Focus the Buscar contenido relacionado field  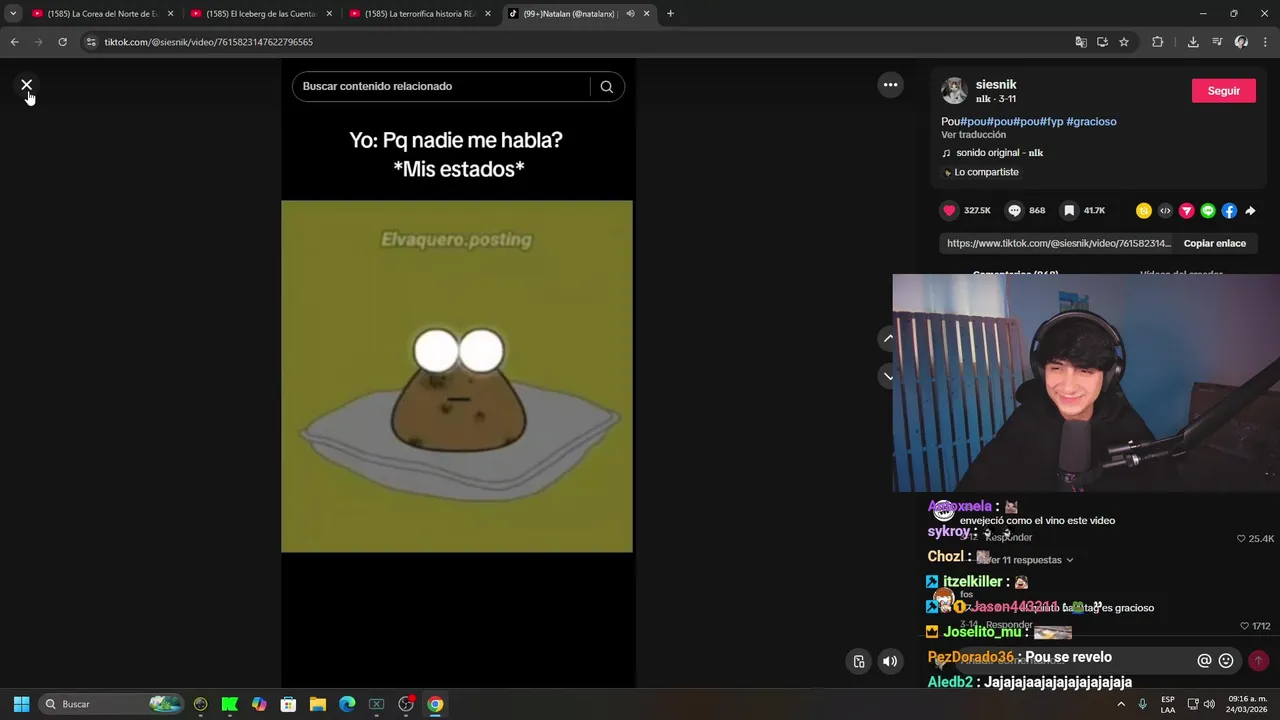click(440, 86)
